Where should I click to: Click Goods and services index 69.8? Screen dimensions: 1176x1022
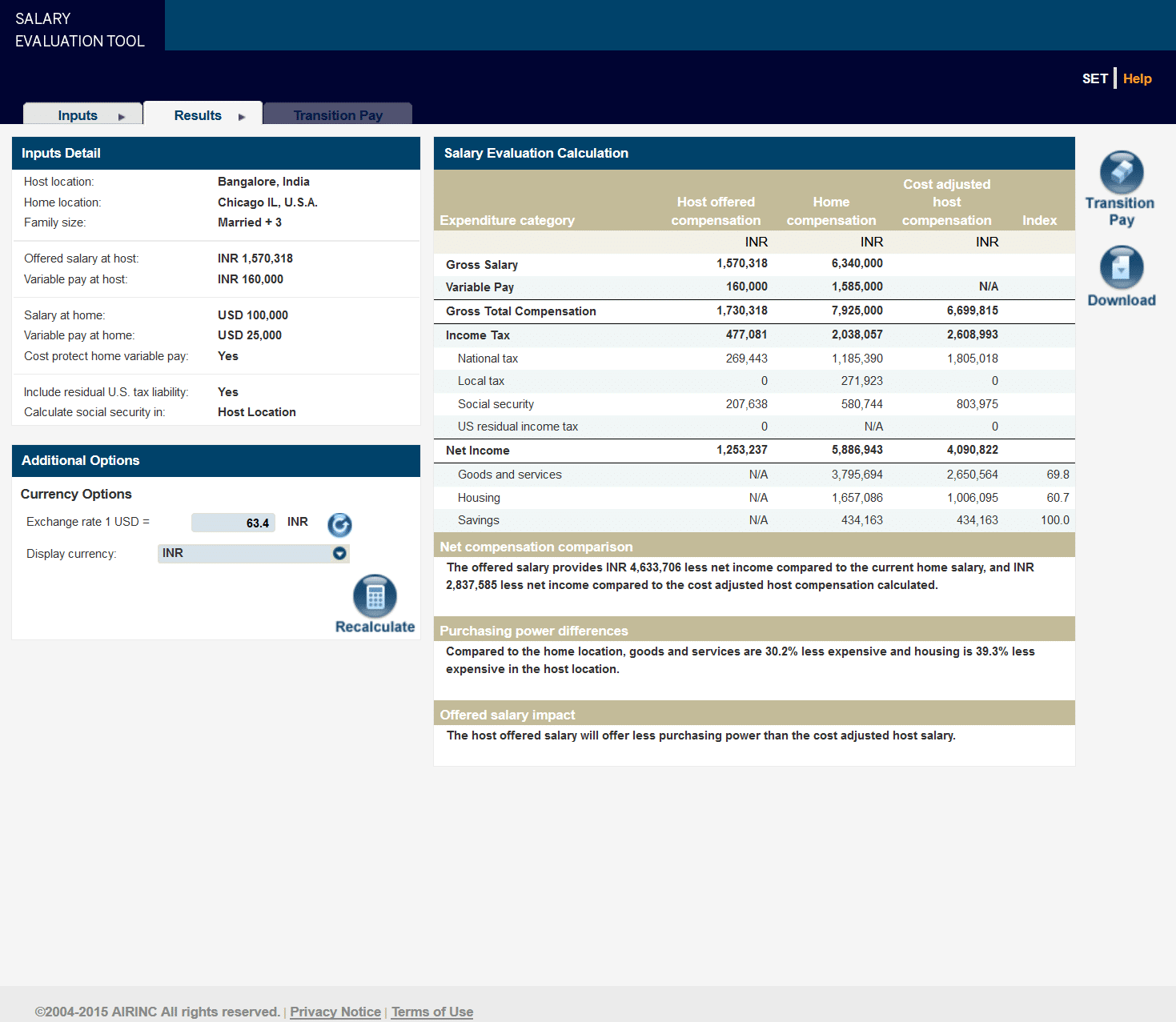1058,475
